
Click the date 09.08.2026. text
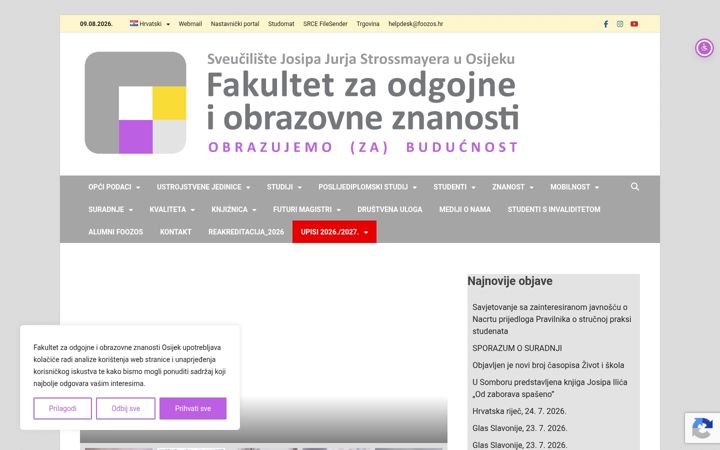click(96, 24)
